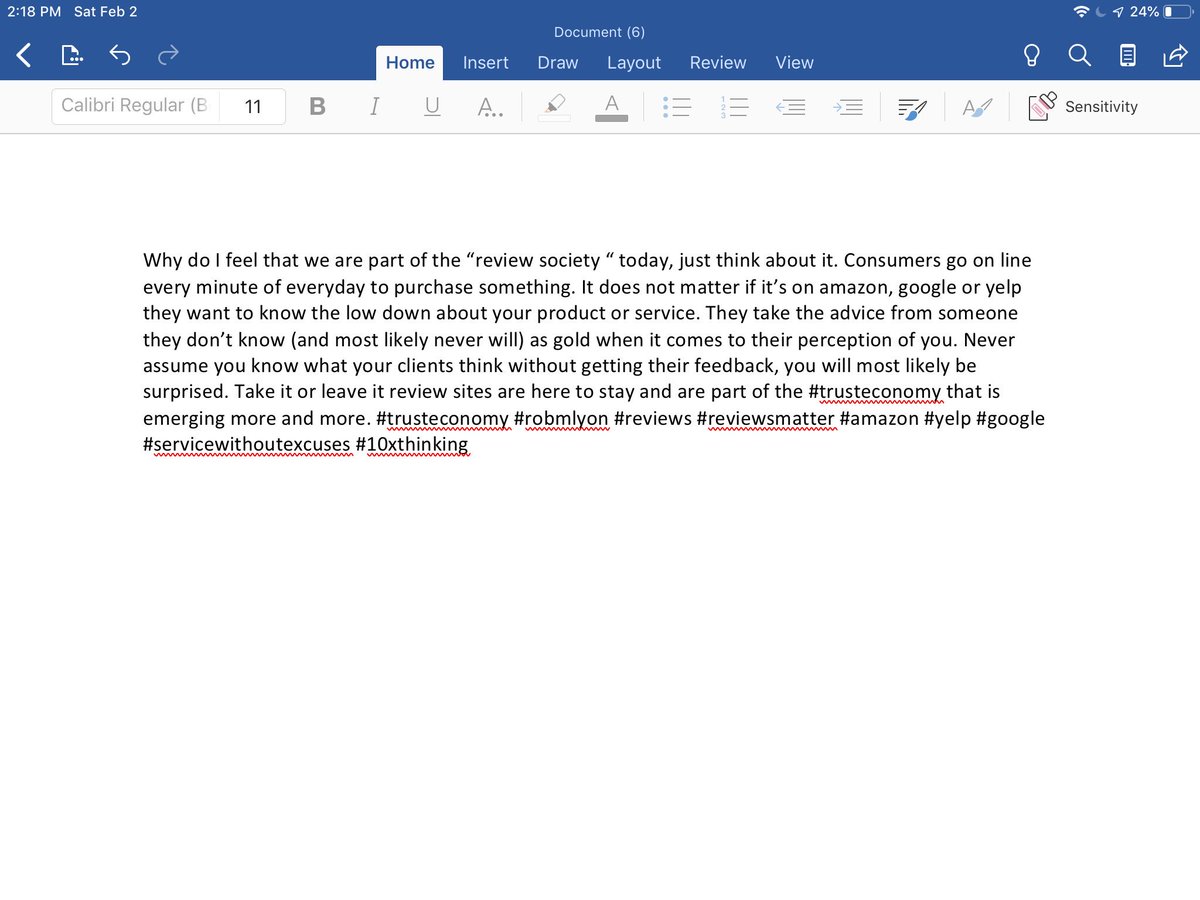The width and height of the screenshot is (1200, 900).
Task: Tap the misspelled word #robmlyon
Action: point(561,418)
